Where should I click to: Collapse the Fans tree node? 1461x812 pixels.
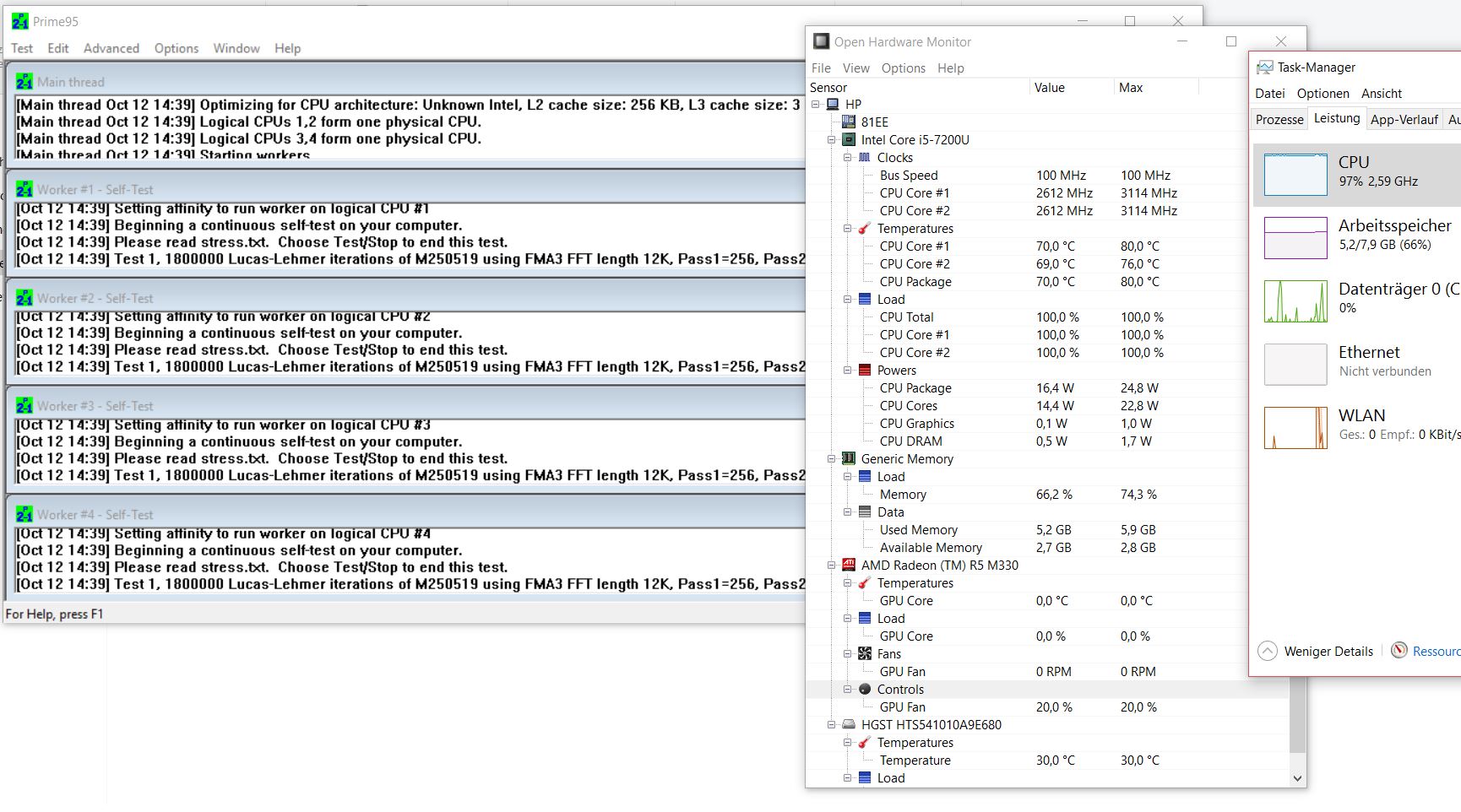pos(848,654)
